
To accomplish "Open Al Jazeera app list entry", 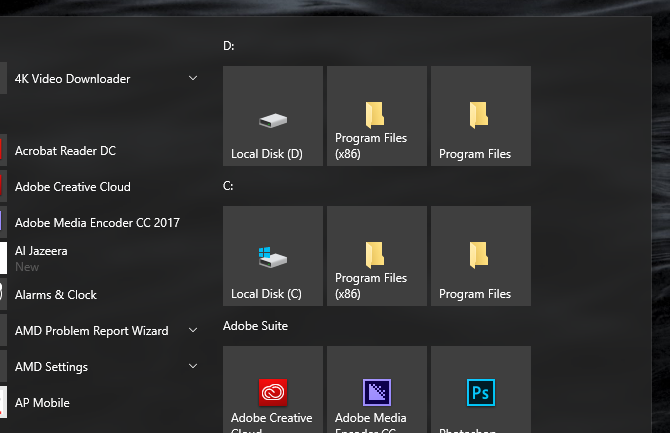I will (103, 258).
